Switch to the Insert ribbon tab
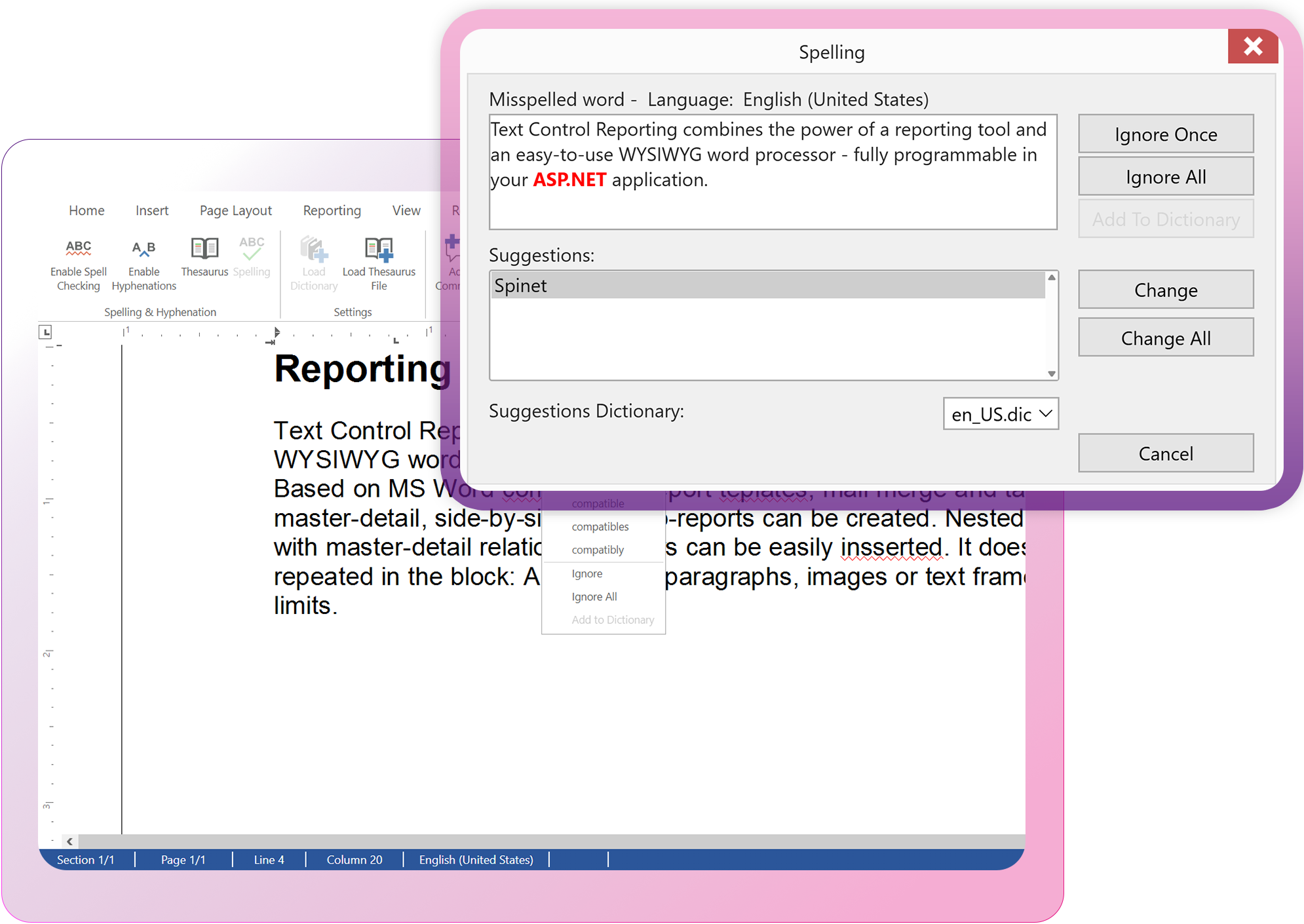Image resolution: width=1304 pixels, height=924 pixels. click(x=152, y=210)
